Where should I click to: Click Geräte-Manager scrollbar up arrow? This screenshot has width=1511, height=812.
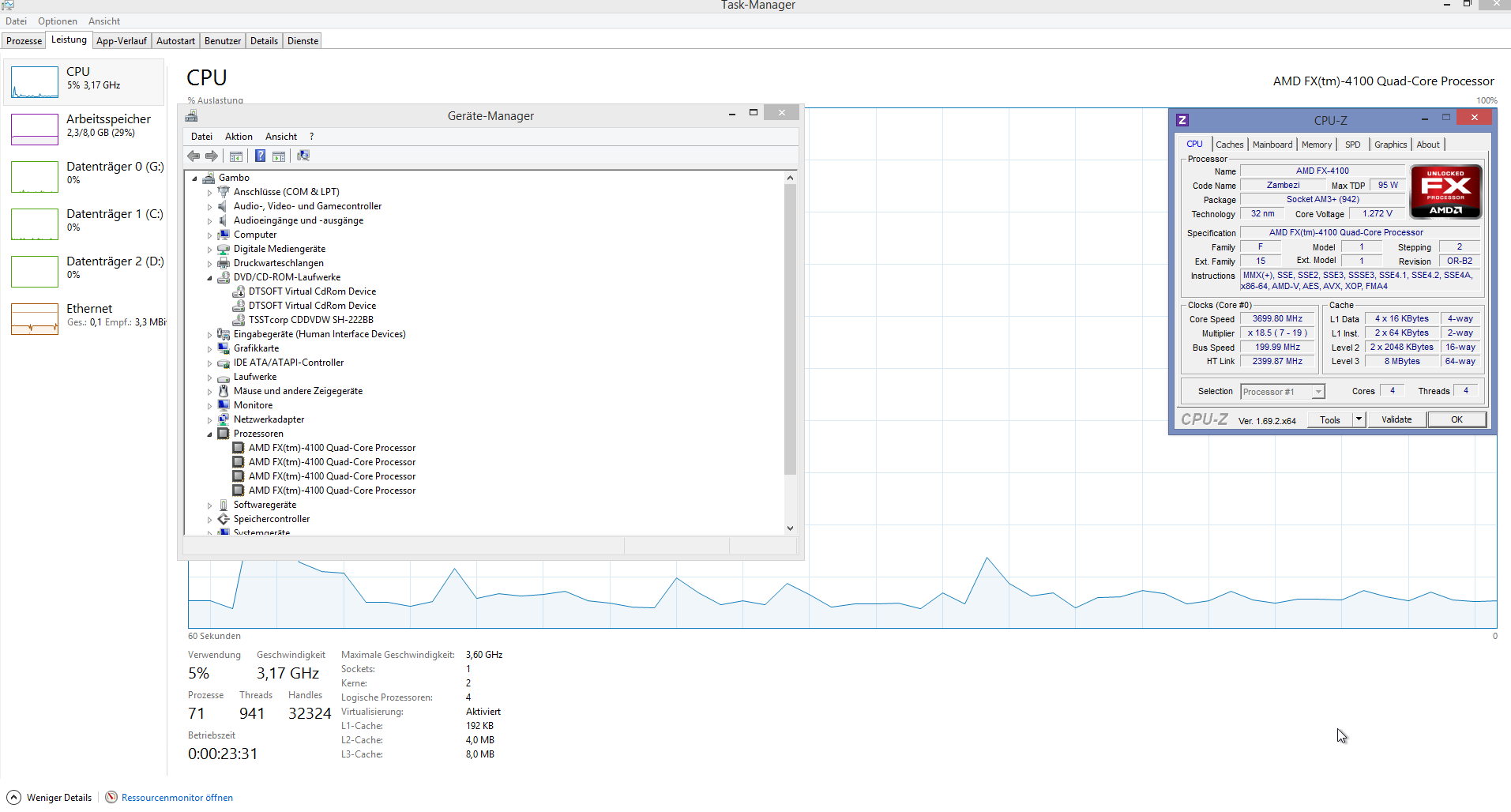[x=790, y=178]
